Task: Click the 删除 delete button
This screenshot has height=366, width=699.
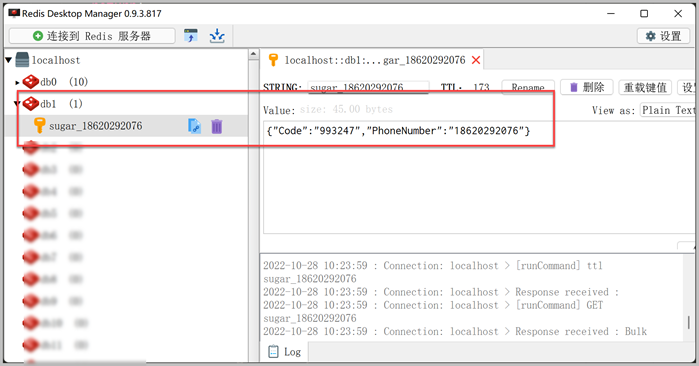Action: click(587, 87)
